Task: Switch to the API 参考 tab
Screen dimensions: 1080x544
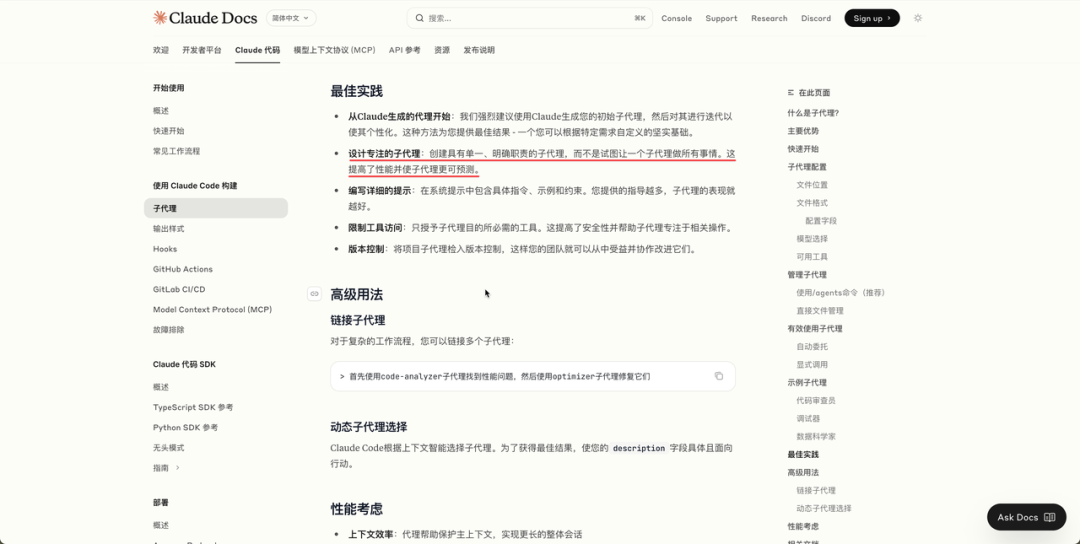Action: pyautogui.click(x=404, y=50)
